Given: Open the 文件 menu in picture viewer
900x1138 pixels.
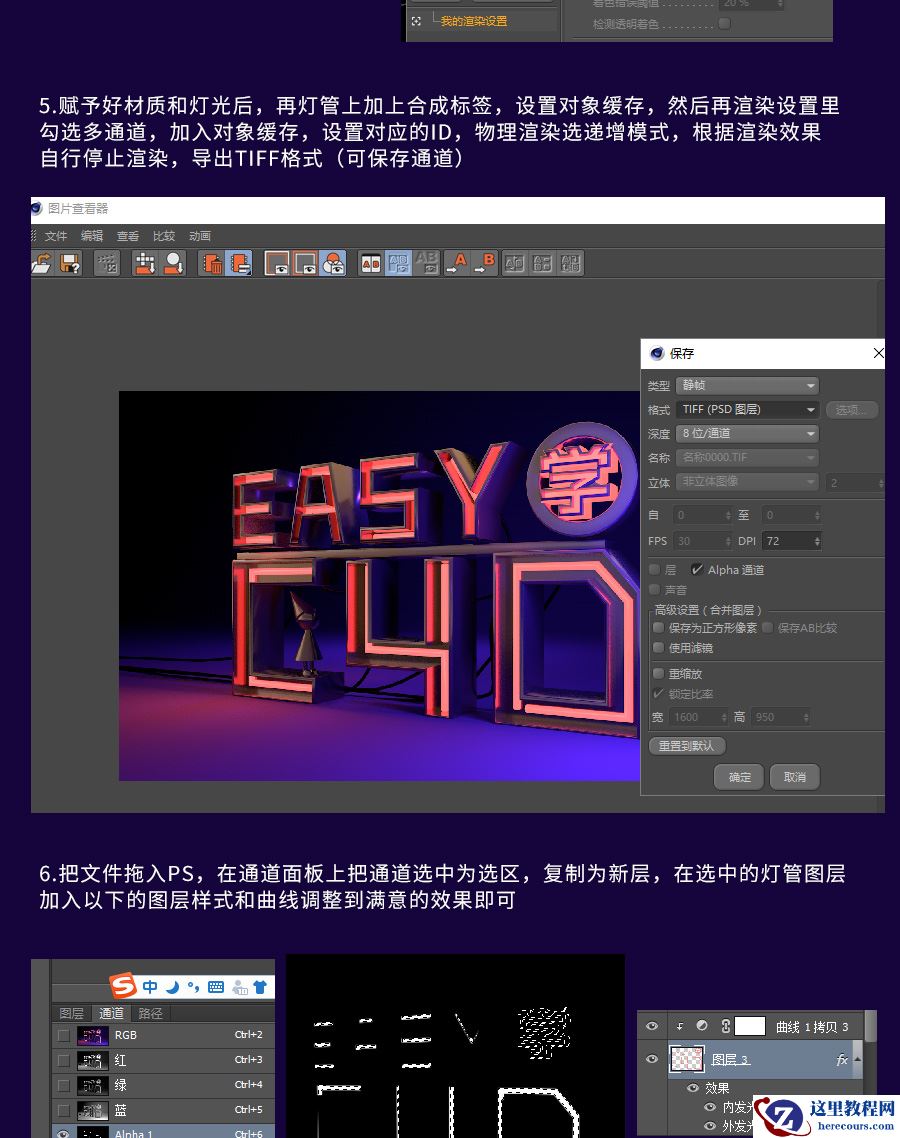Looking at the screenshot, I should coord(56,236).
